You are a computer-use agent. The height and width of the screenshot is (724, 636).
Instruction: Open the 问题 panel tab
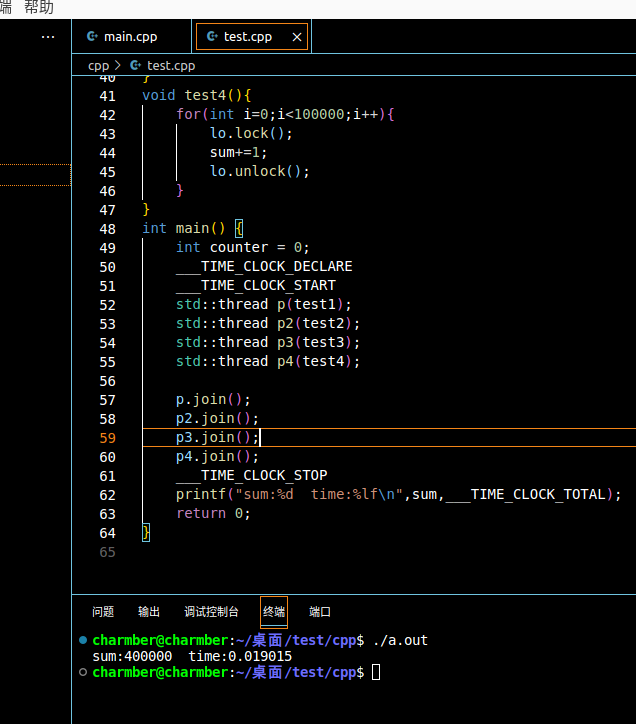(103, 612)
